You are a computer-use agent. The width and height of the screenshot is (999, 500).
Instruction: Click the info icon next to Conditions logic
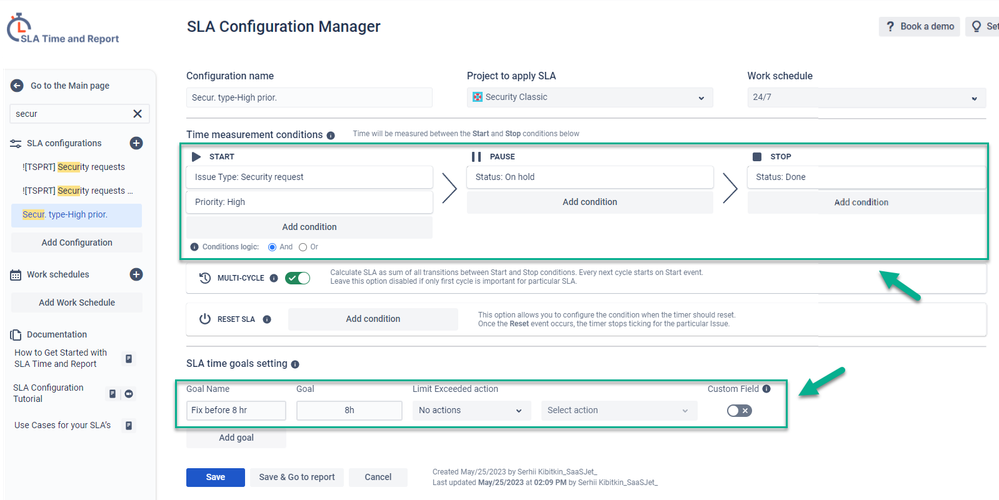click(x=194, y=247)
